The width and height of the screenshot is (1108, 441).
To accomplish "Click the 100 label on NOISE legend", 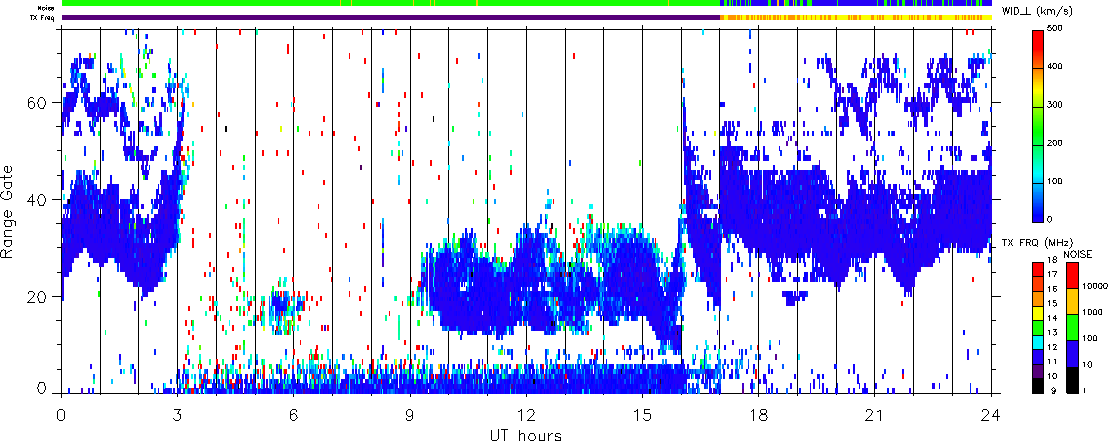I will (x=1090, y=339).
